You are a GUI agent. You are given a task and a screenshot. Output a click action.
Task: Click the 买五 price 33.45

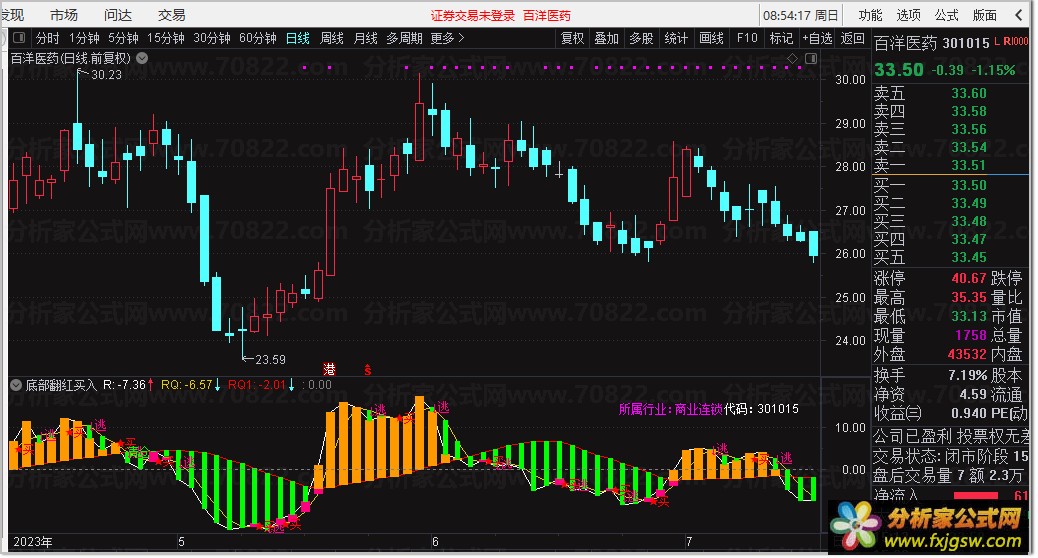pos(969,257)
